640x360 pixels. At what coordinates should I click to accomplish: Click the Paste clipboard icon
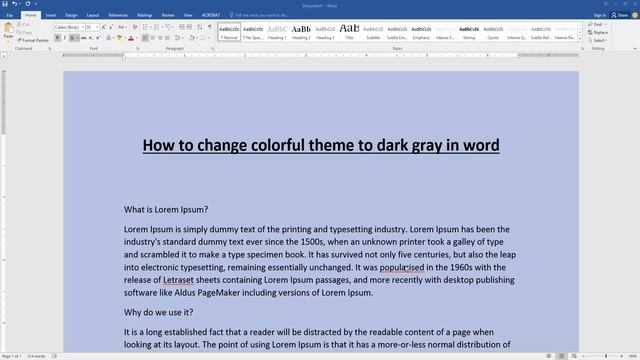[x=8, y=29]
